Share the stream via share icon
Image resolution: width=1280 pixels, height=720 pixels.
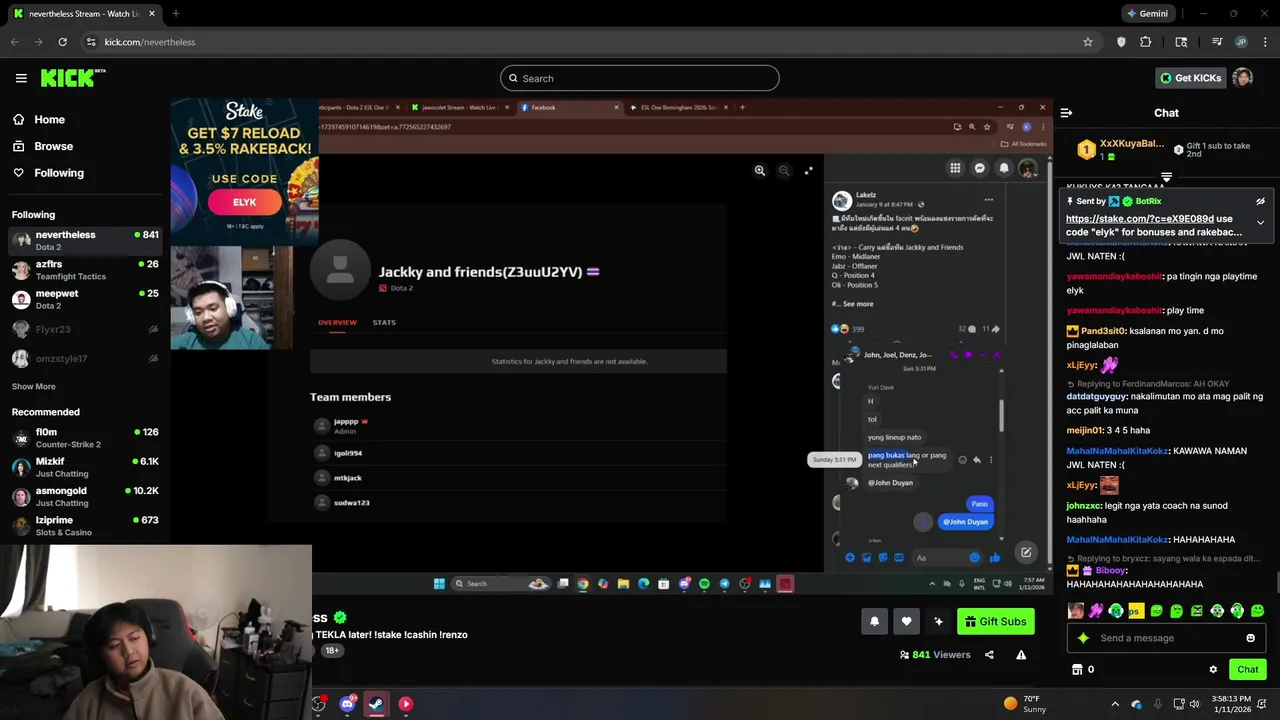pos(989,655)
